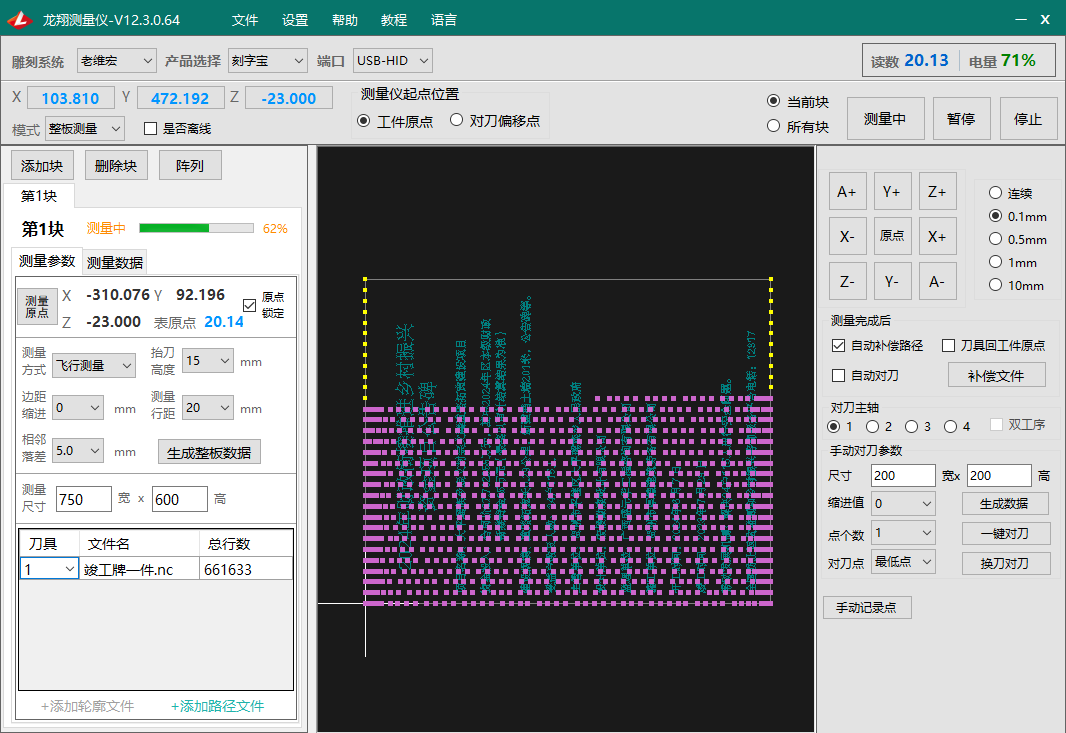Click the A- jog button
Image resolution: width=1066 pixels, height=733 pixels.
pos(938,281)
